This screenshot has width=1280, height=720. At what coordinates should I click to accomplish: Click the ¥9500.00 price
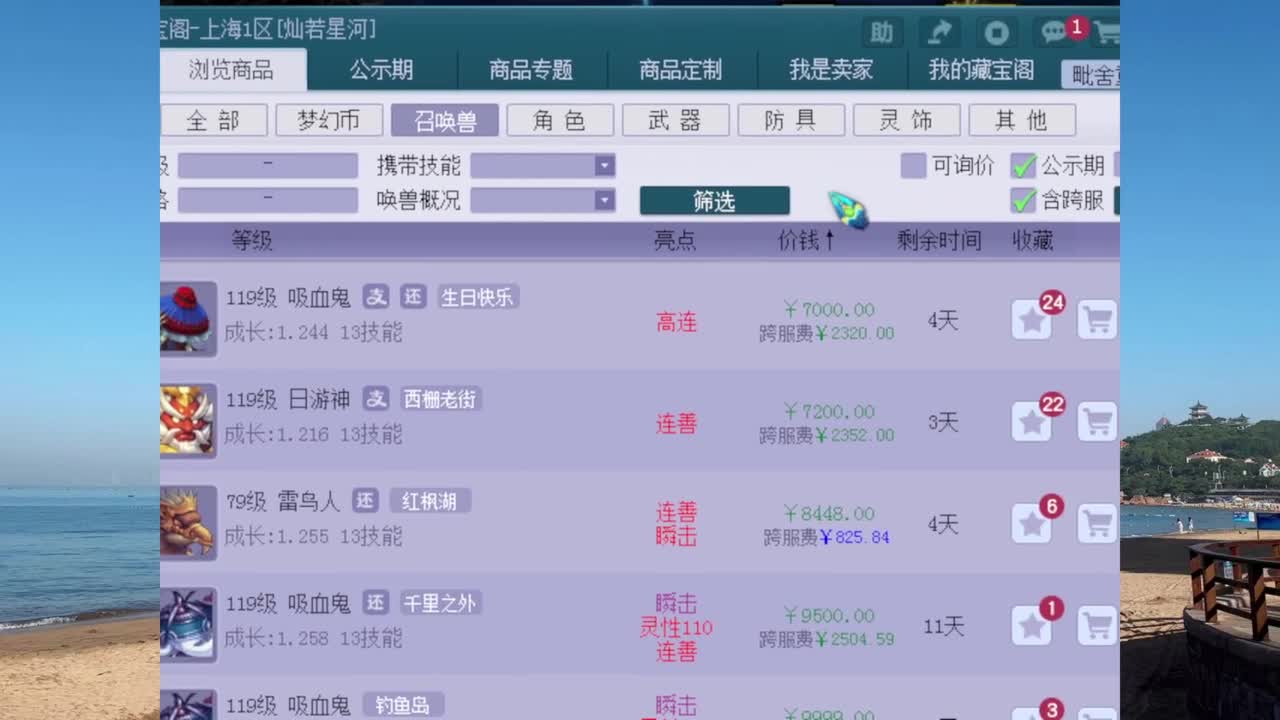coord(829,616)
